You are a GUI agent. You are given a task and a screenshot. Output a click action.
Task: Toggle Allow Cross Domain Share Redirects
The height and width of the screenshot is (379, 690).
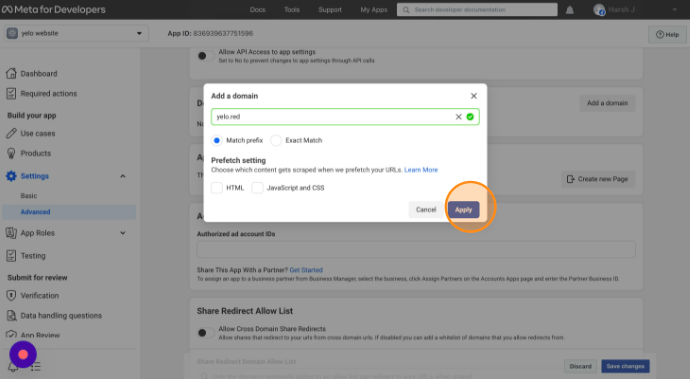(x=205, y=333)
